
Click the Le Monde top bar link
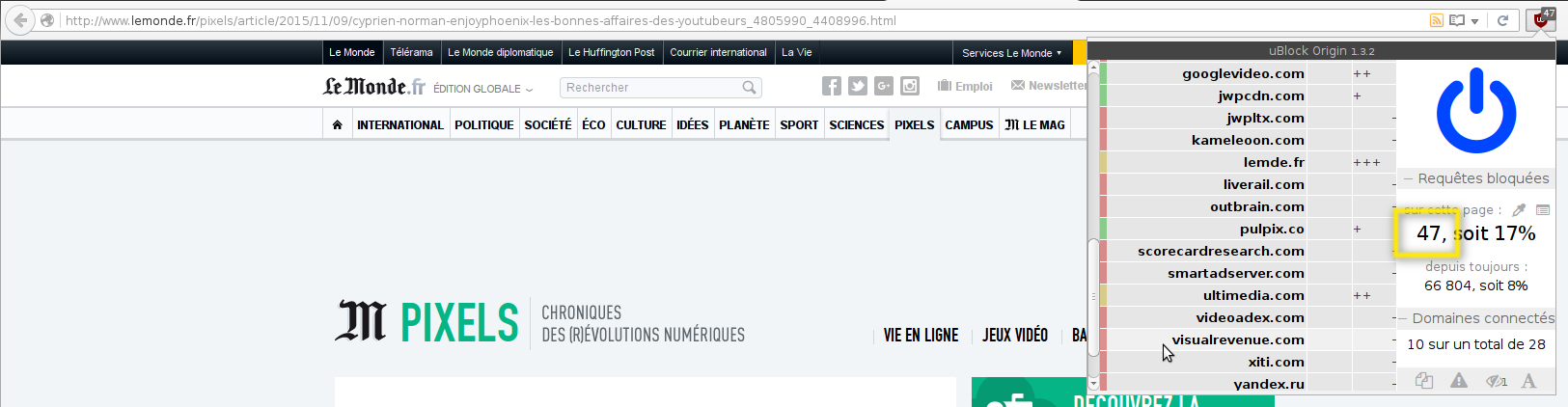[352, 52]
